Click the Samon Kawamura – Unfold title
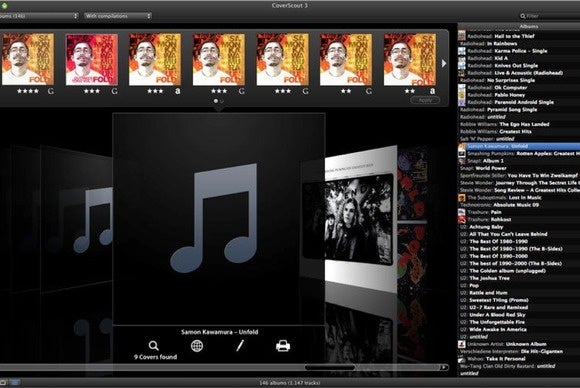580x388 pixels. click(220, 332)
